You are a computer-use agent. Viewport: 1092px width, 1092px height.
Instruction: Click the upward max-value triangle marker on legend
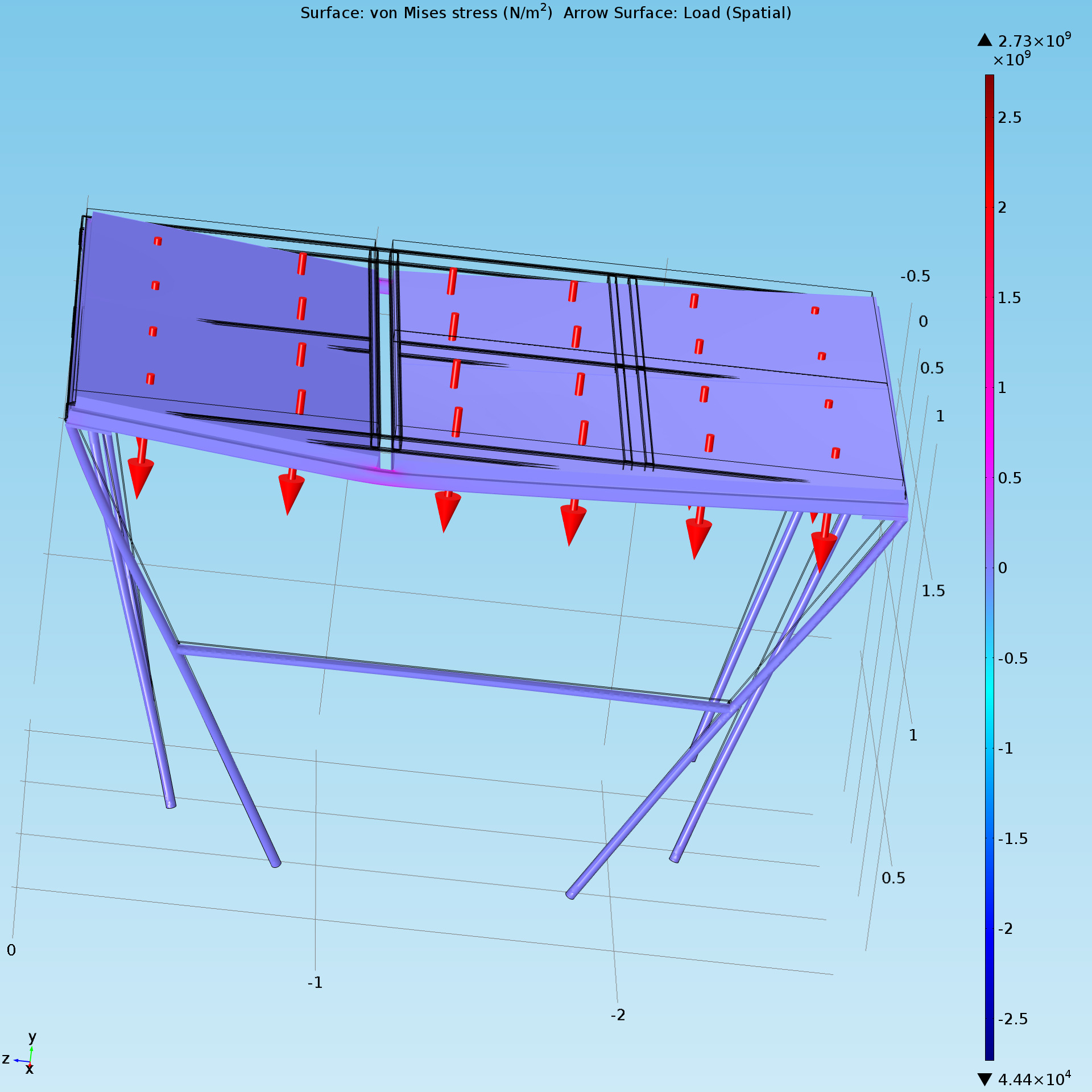(x=985, y=40)
